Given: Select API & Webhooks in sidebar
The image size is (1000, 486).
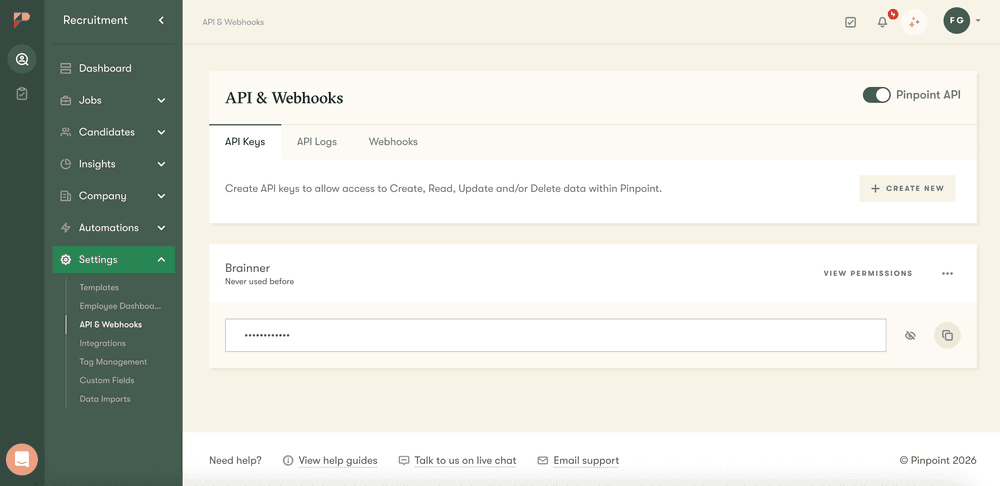Looking at the screenshot, I should [x=111, y=325].
